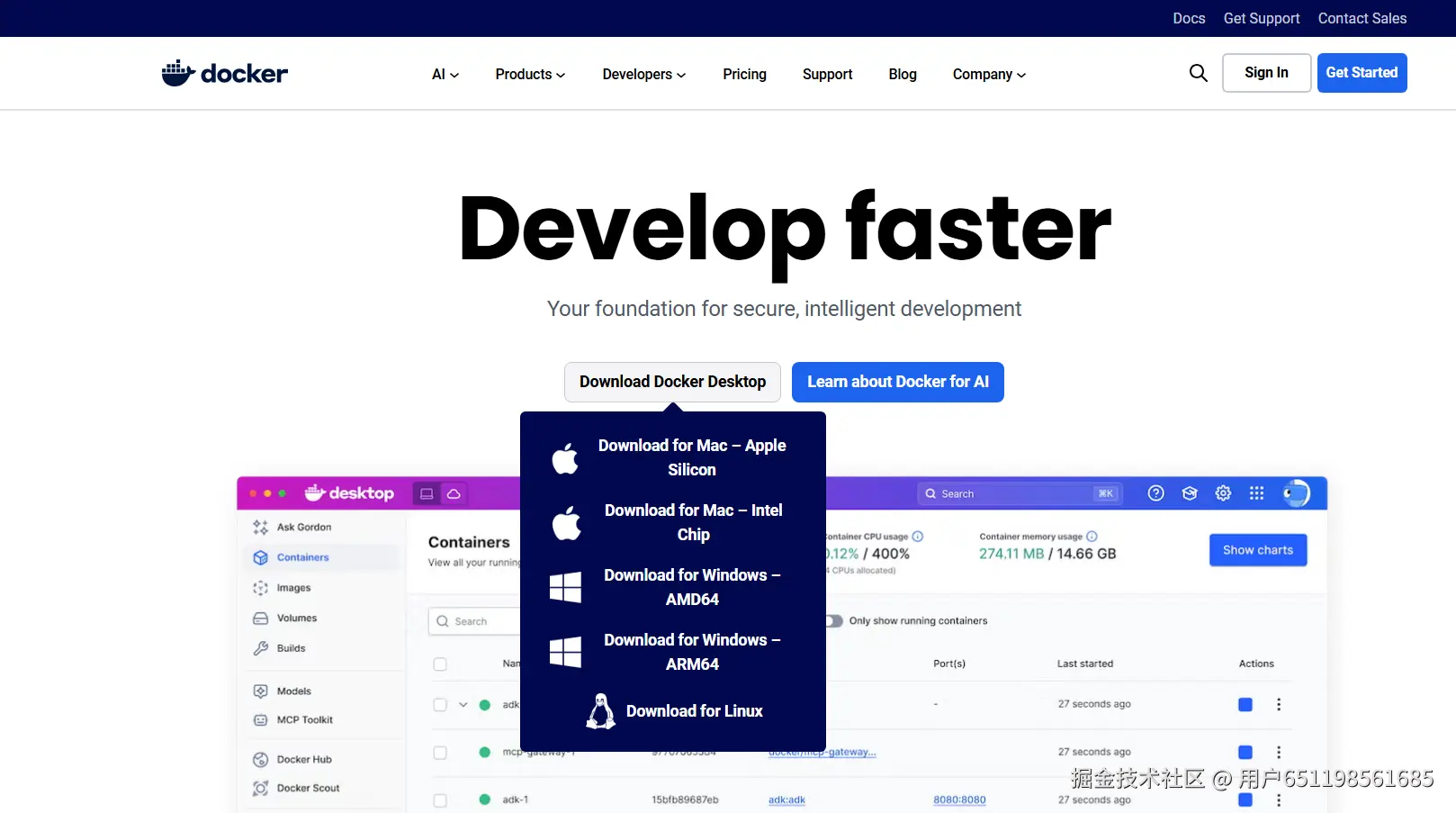Viewport: 1456px width, 813px height.
Task: Click the Docker logo in header
Action: point(225,73)
